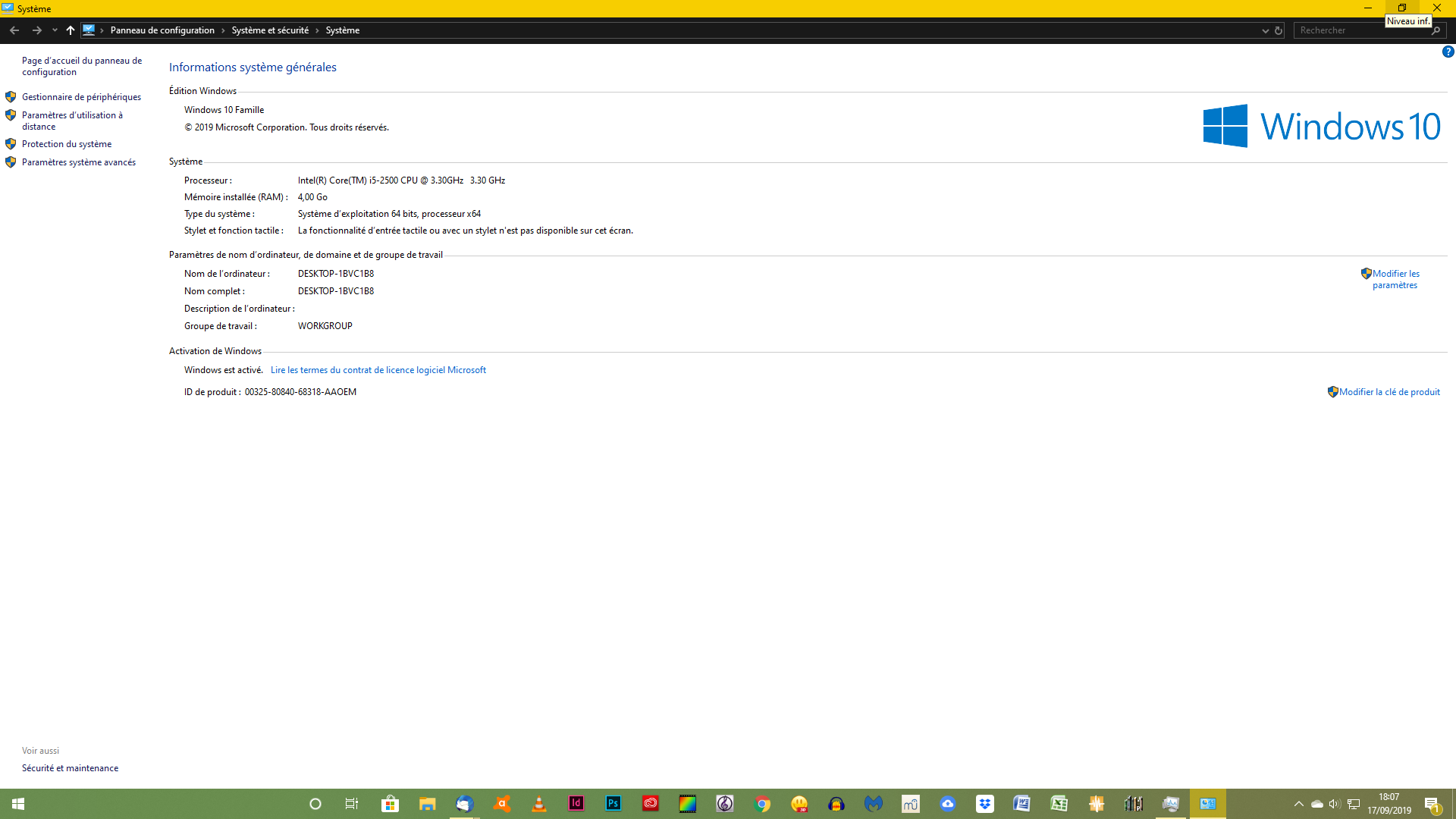Show hidden system tray icons
The height and width of the screenshot is (819, 1456).
click(1298, 804)
